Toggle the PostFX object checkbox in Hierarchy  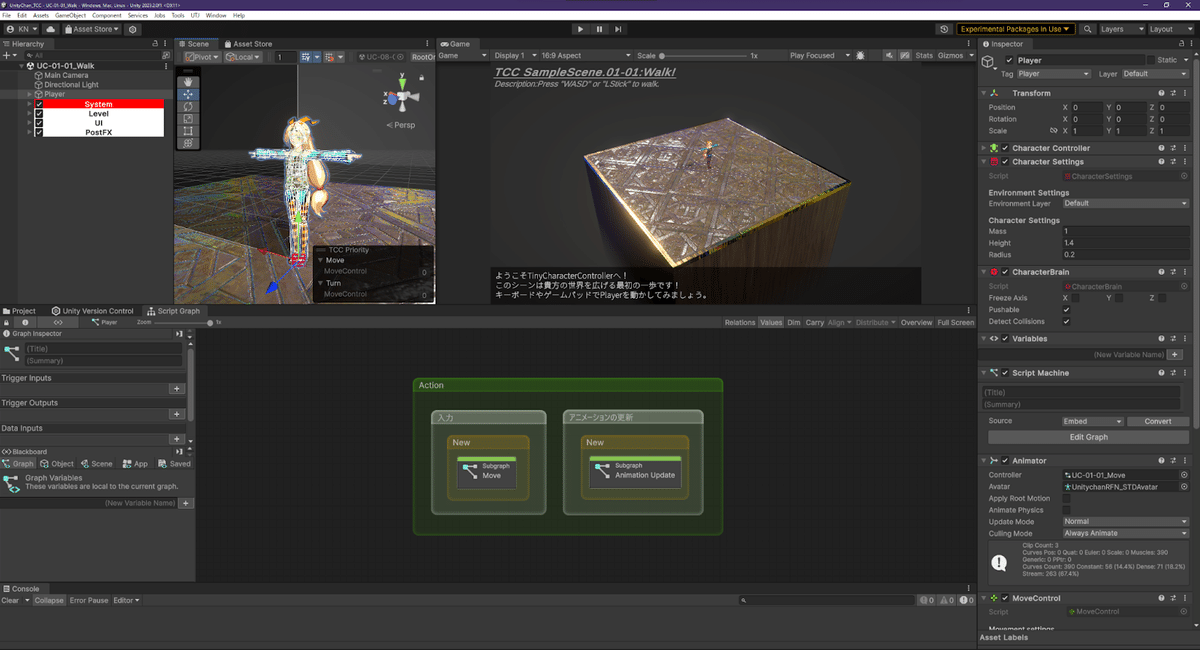39,132
